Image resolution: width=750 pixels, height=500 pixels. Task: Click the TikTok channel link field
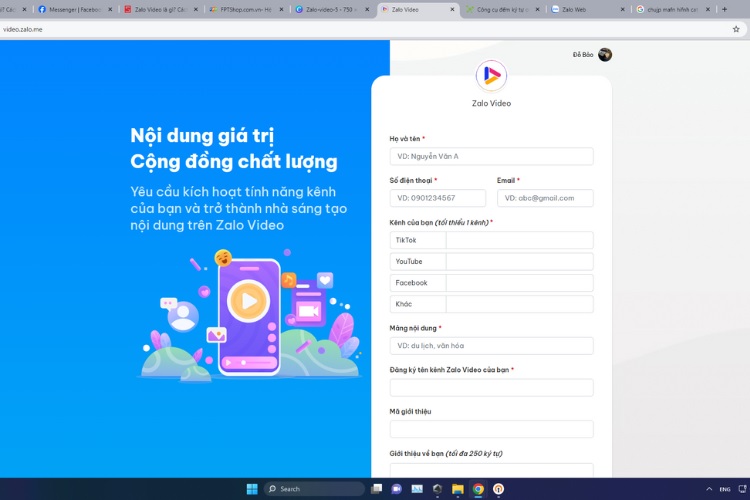(519, 240)
